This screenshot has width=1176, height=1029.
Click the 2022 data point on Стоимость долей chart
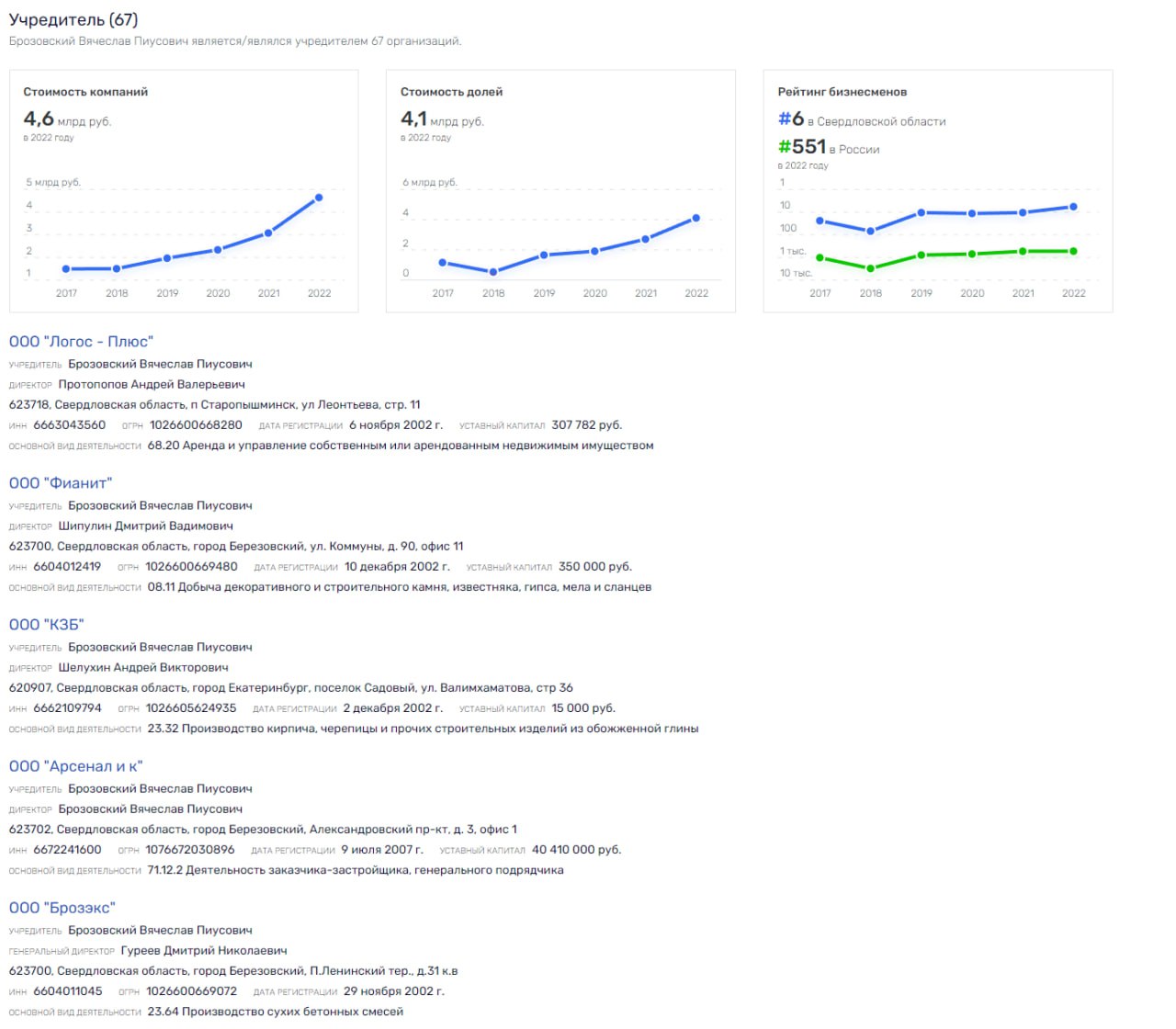pyautogui.click(x=696, y=218)
